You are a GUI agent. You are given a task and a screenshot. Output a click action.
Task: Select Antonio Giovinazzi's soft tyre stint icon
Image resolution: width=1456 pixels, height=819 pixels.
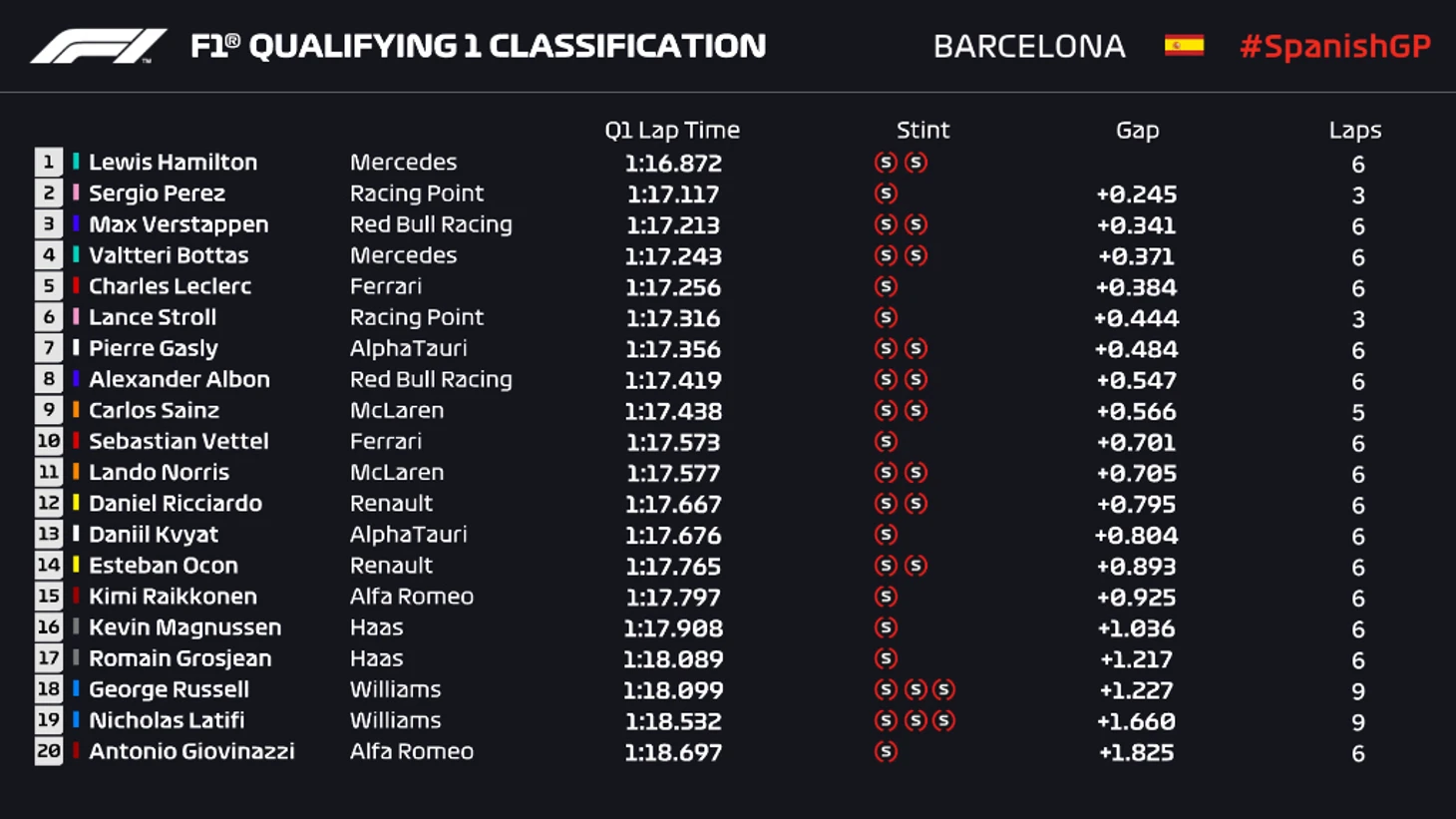point(886,751)
